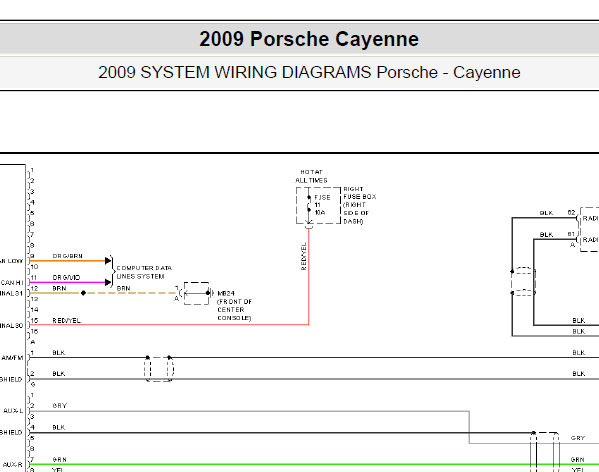
Task: Click the arrowhead ending the ORG/BRN wire
Action: (108, 261)
